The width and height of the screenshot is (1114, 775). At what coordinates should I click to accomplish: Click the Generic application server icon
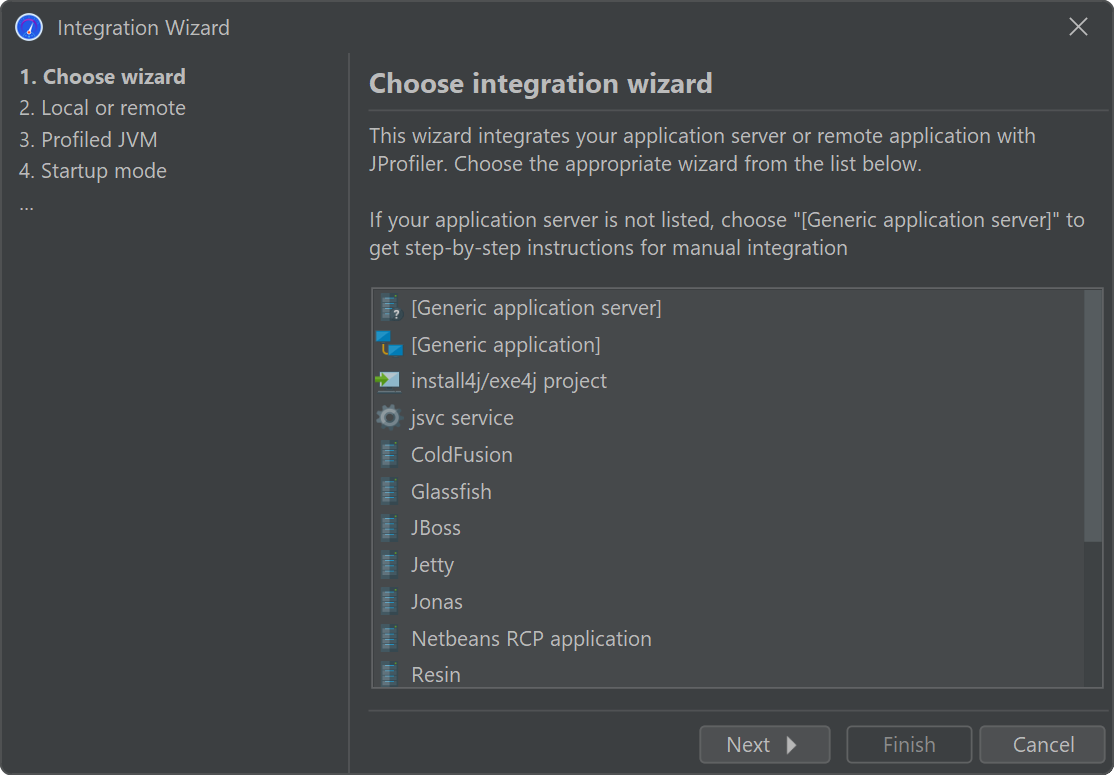(389, 308)
